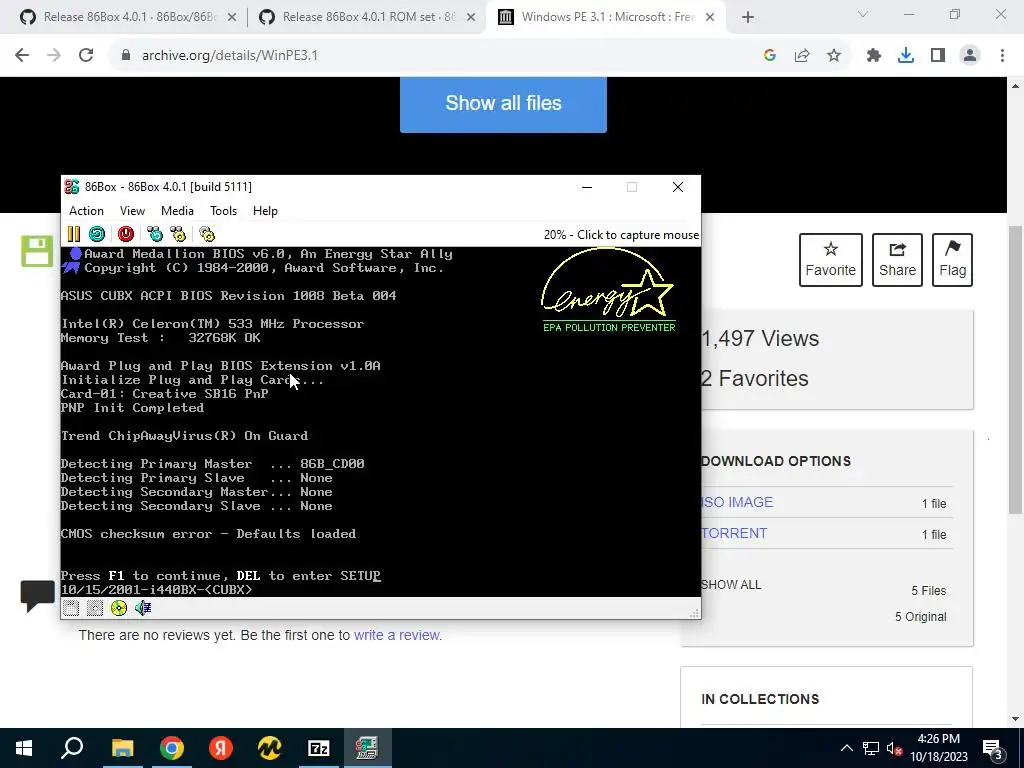Viewport: 1024px width, 768px height.
Task: Close the Windows PE 3.1 tab
Action: pyautogui.click(x=711, y=17)
